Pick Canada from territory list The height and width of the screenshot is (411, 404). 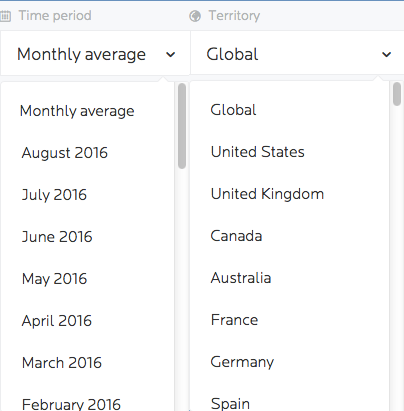click(x=236, y=236)
